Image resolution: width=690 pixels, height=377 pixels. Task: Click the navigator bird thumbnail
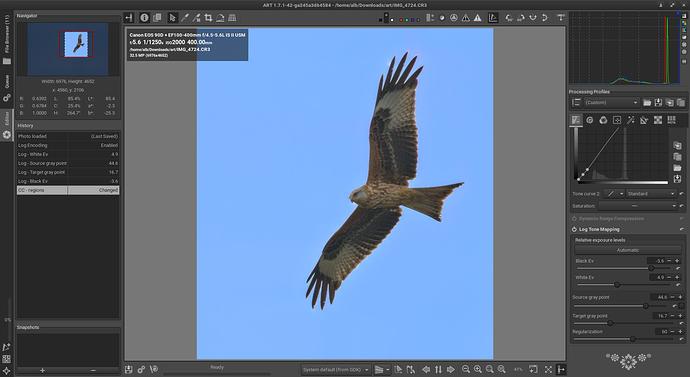tap(77, 44)
